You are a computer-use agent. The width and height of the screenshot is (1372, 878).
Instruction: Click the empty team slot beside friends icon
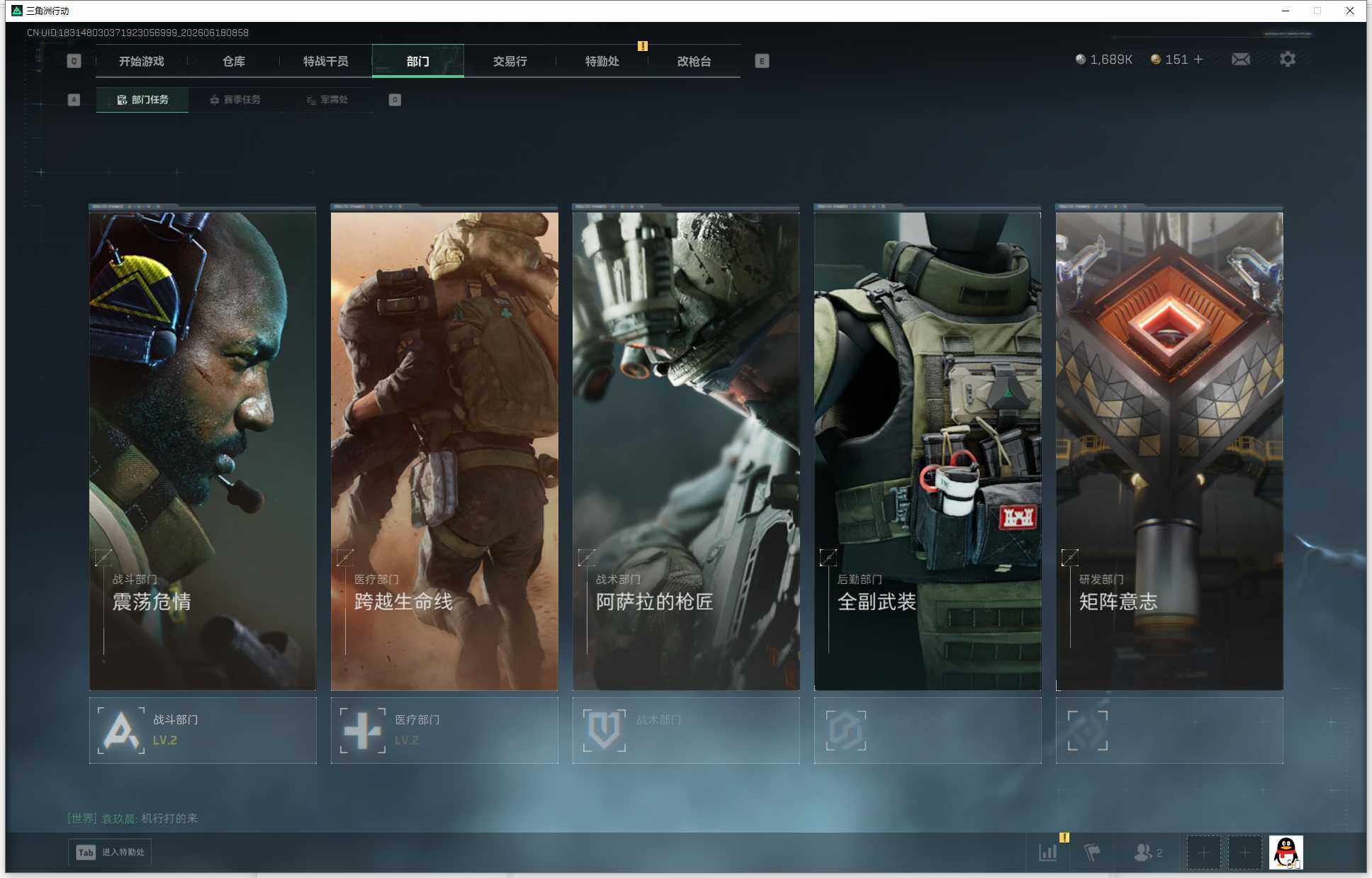(1204, 852)
